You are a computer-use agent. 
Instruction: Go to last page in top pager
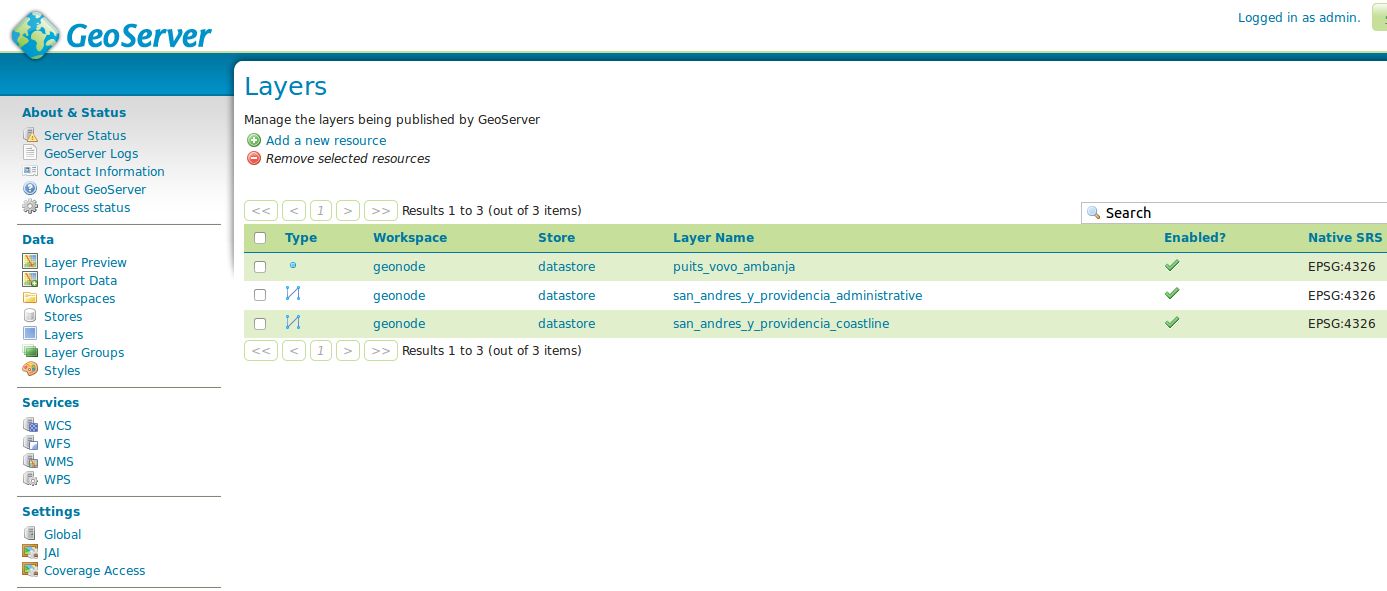coord(380,211)
